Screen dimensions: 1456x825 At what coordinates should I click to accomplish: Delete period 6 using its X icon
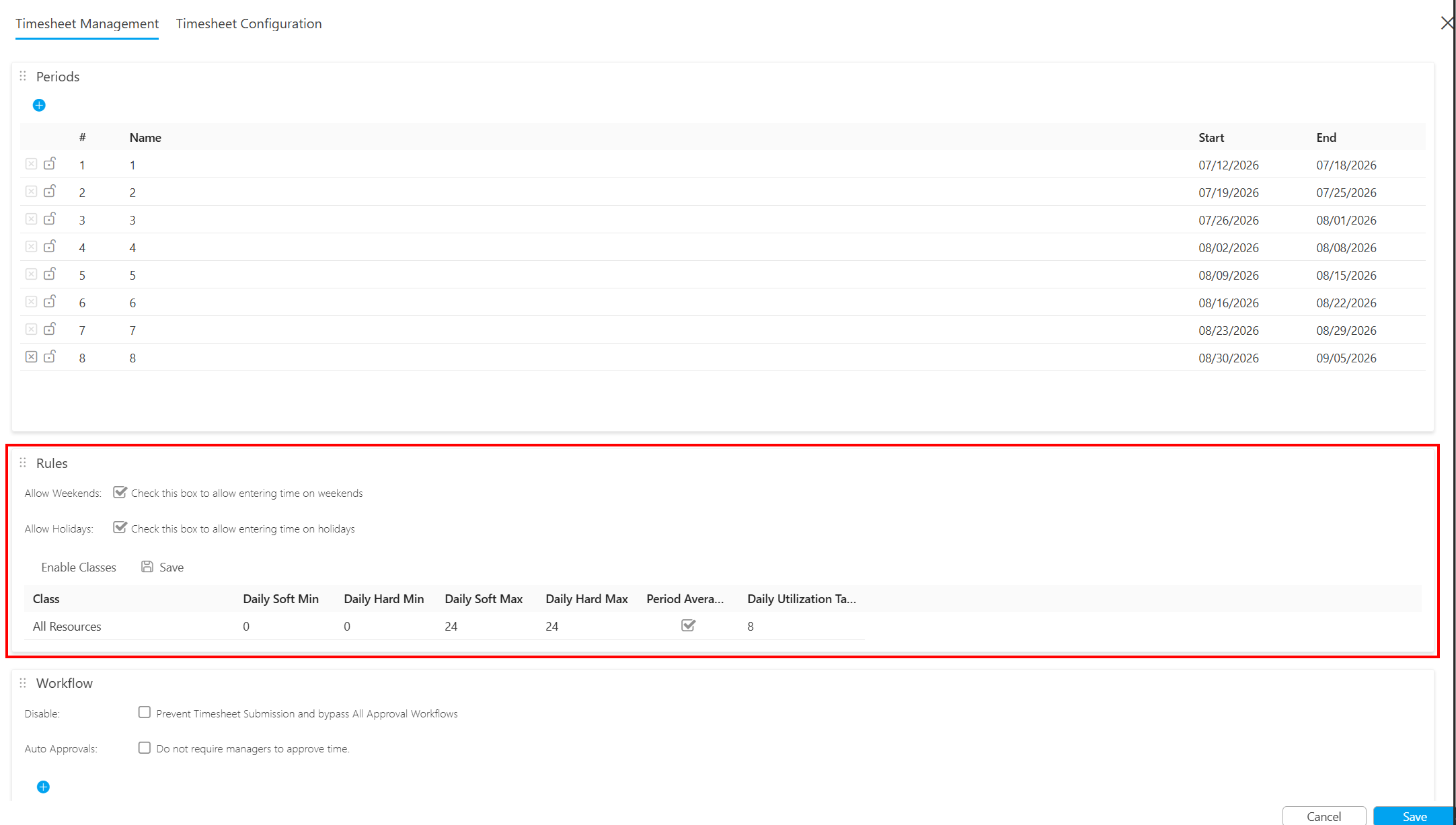31,301
